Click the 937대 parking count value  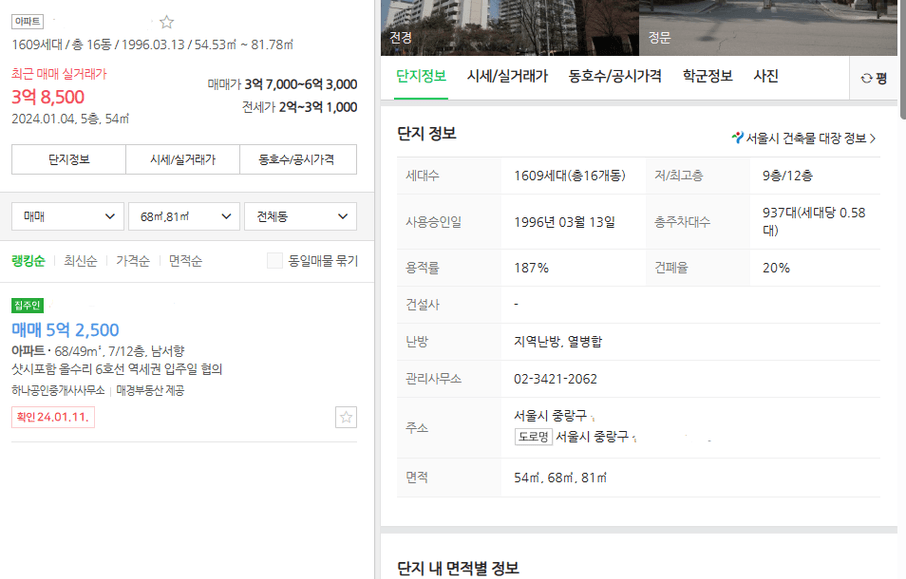(x=814, y=221)
